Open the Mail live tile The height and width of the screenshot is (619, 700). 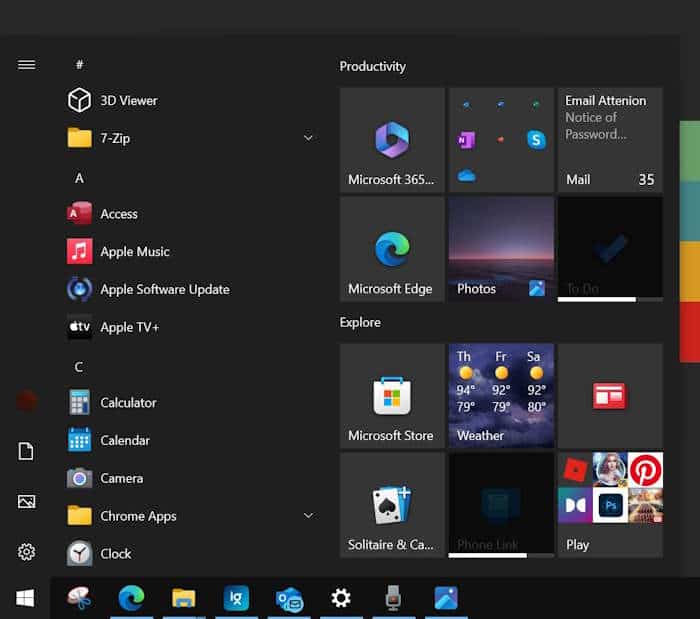[x=610, y=140]
